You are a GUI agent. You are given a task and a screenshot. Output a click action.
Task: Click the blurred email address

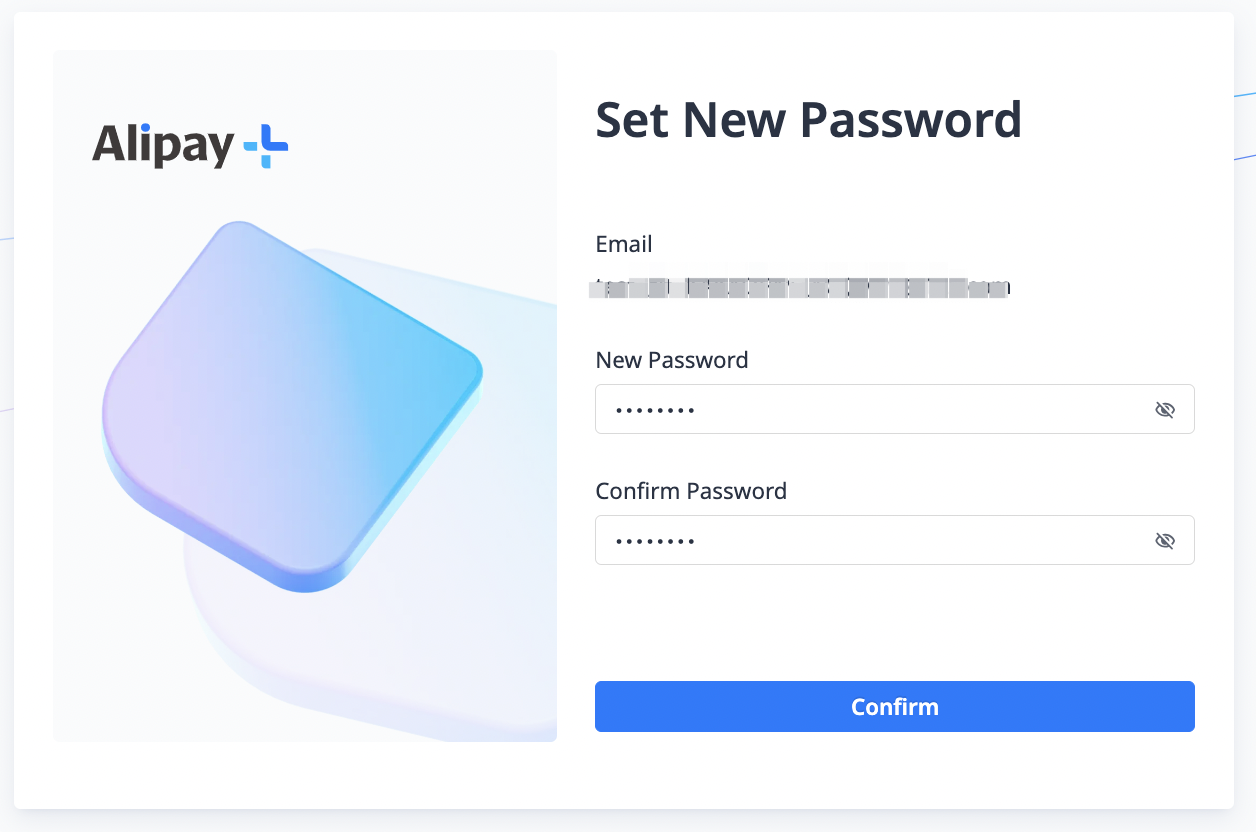[800, 288]
